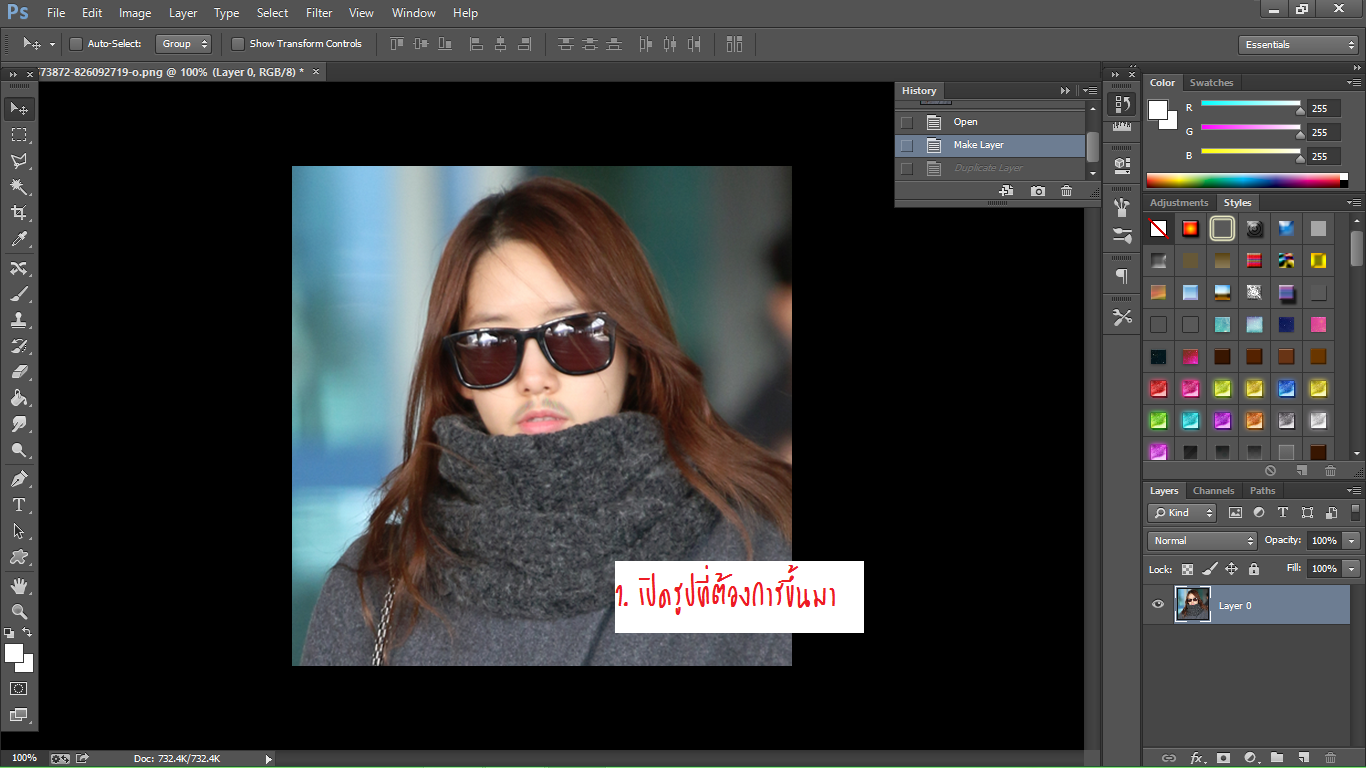Select the Crop tool

(19, 213)
